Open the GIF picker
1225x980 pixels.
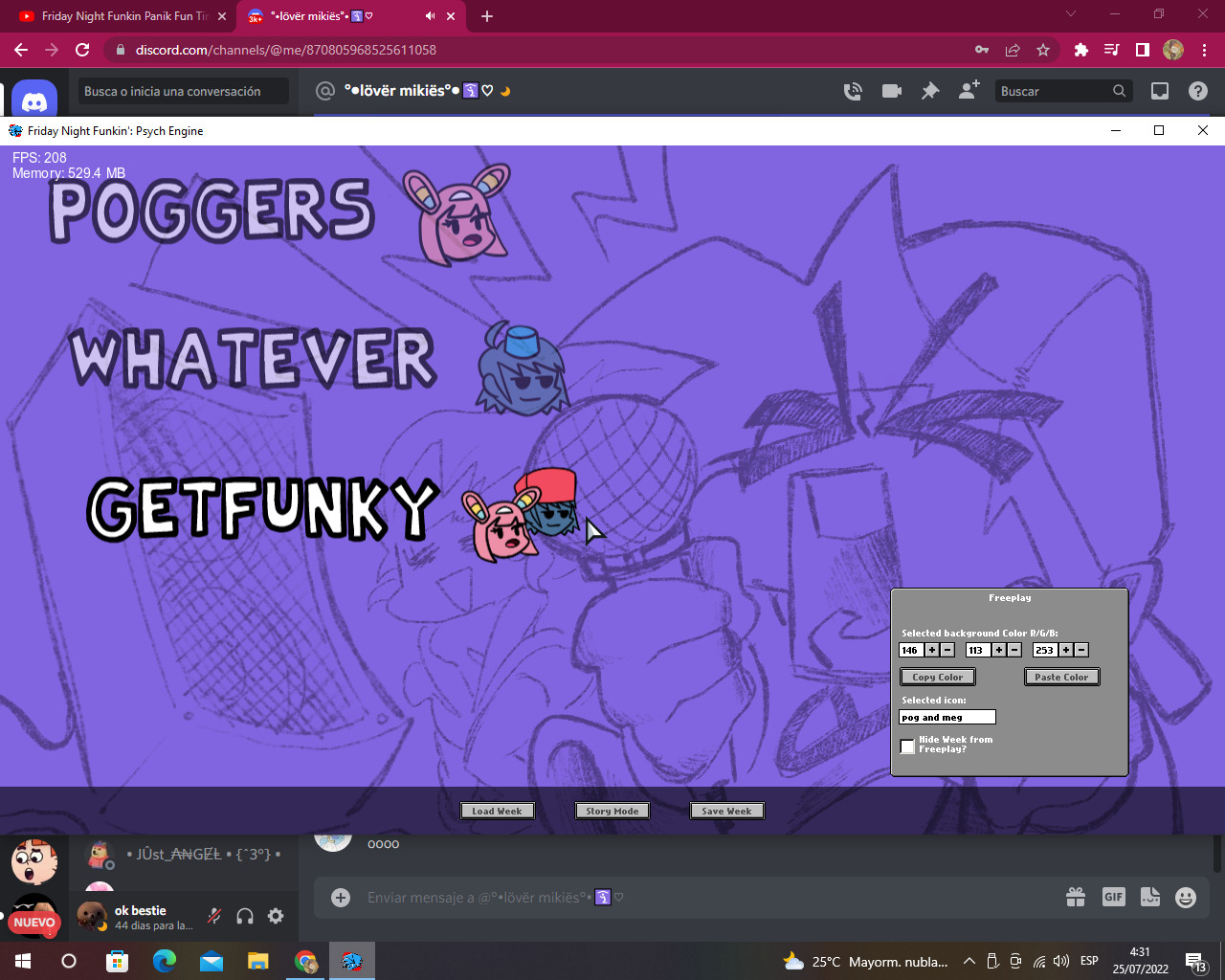click(1114, 897)
